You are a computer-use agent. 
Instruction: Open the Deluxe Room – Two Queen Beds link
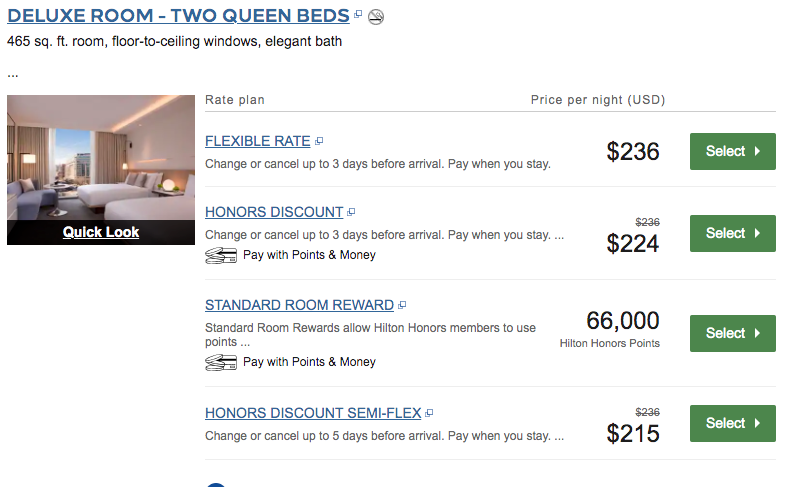(178, 15)
